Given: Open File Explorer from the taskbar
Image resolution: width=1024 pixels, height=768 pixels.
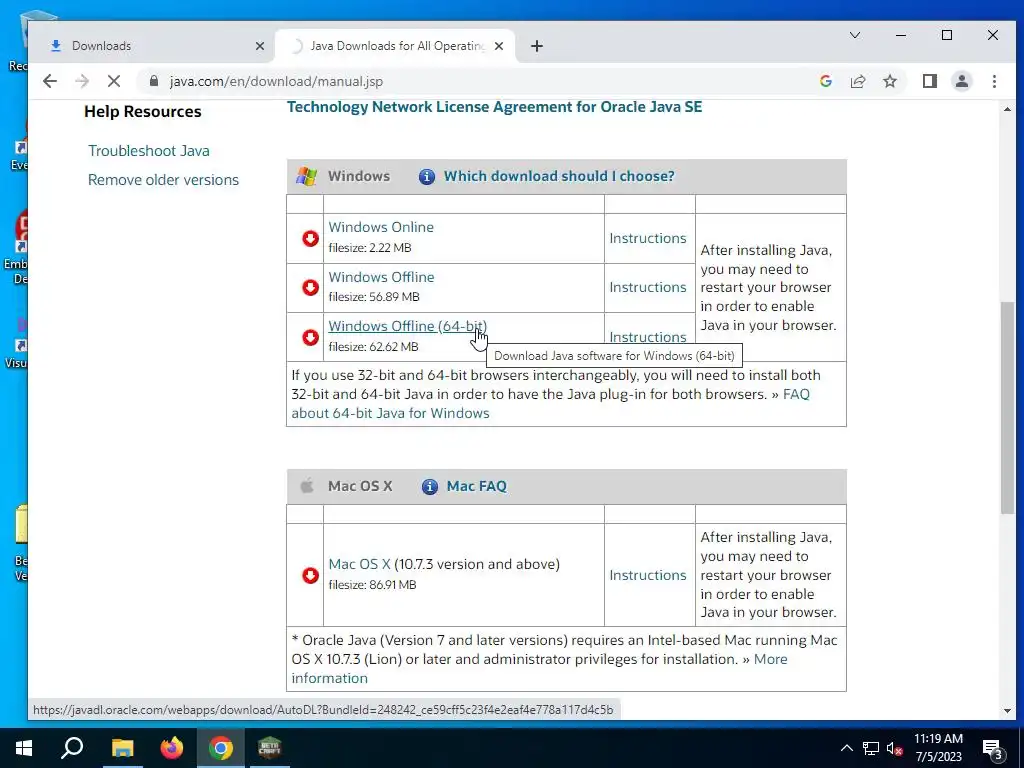Looking at the screenshot, I should (x=122, y=748).
